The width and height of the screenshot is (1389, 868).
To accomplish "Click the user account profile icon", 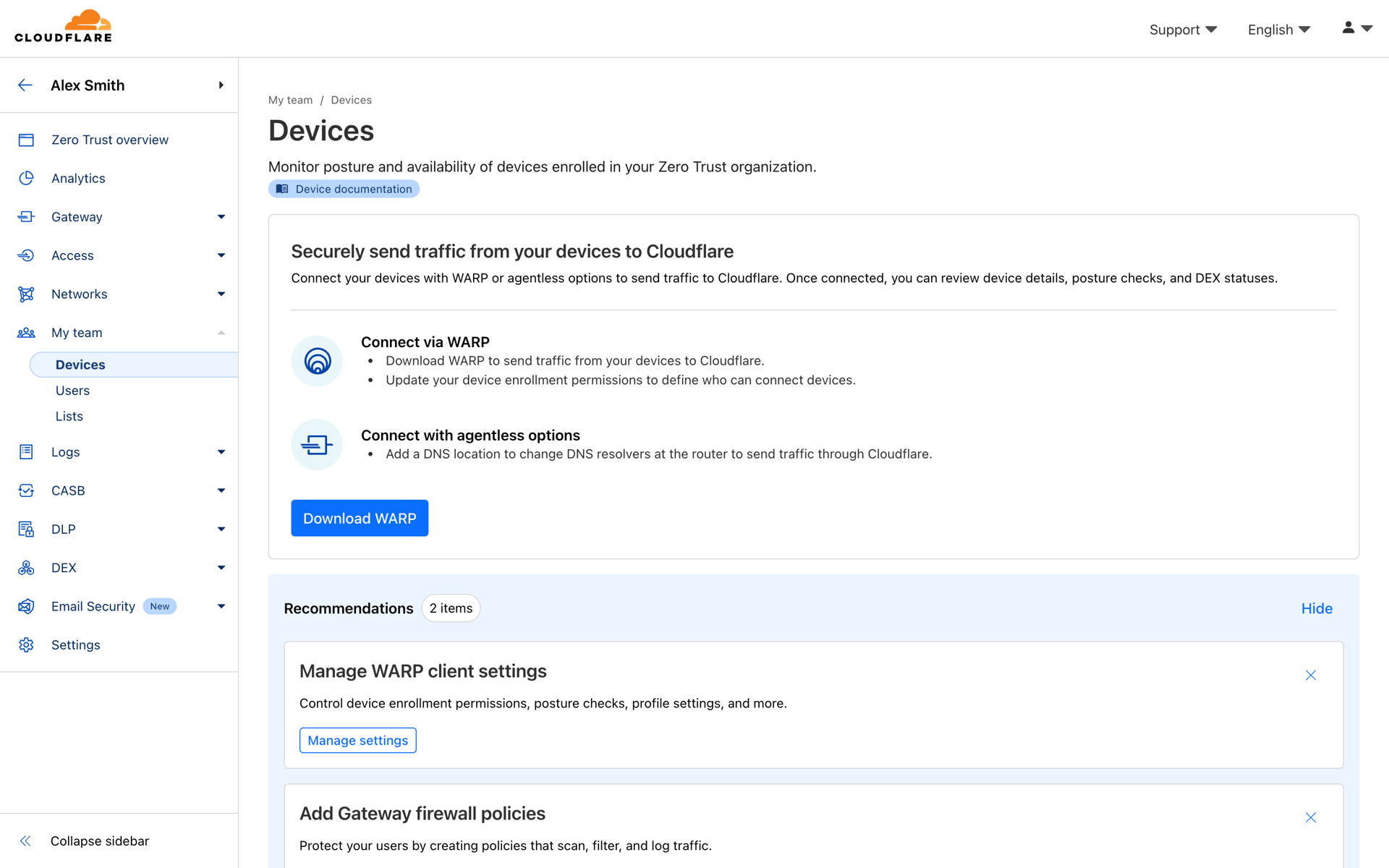I will pyautogui.click(x=1348, y=27).
